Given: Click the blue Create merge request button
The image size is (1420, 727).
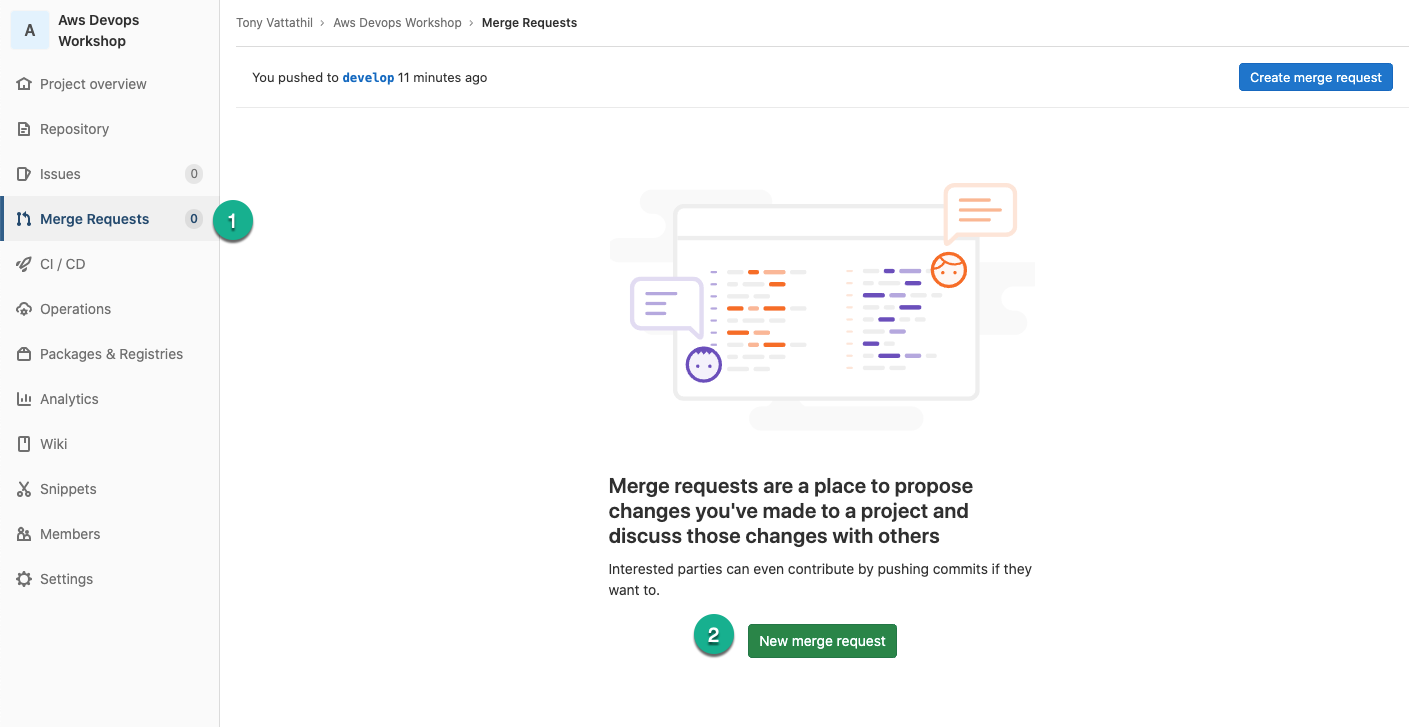Looking at the screenshot, I should [1316, 77].
